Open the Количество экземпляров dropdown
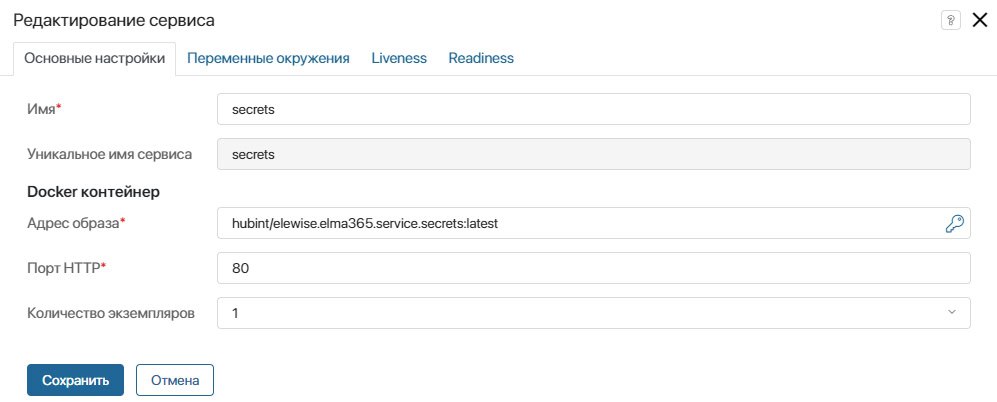This screenshot has width=997, height=402. (594, 313)
